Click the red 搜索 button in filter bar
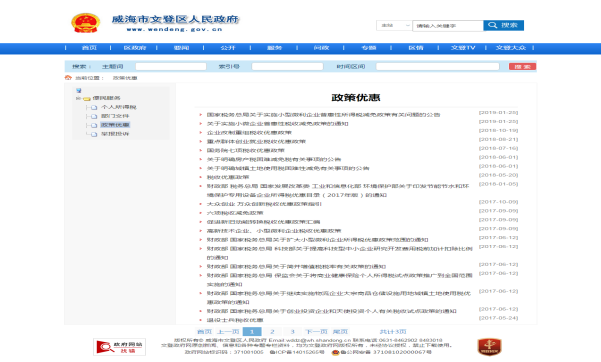This screenshot has height=362, width=601. 522,67
